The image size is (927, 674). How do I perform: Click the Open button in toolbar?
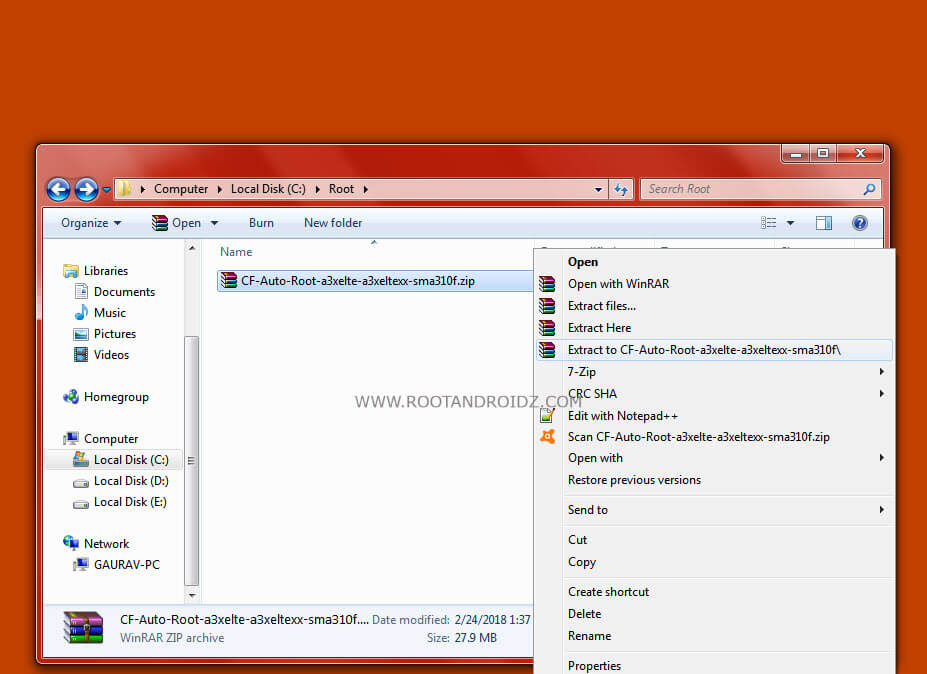pos(177,223)
